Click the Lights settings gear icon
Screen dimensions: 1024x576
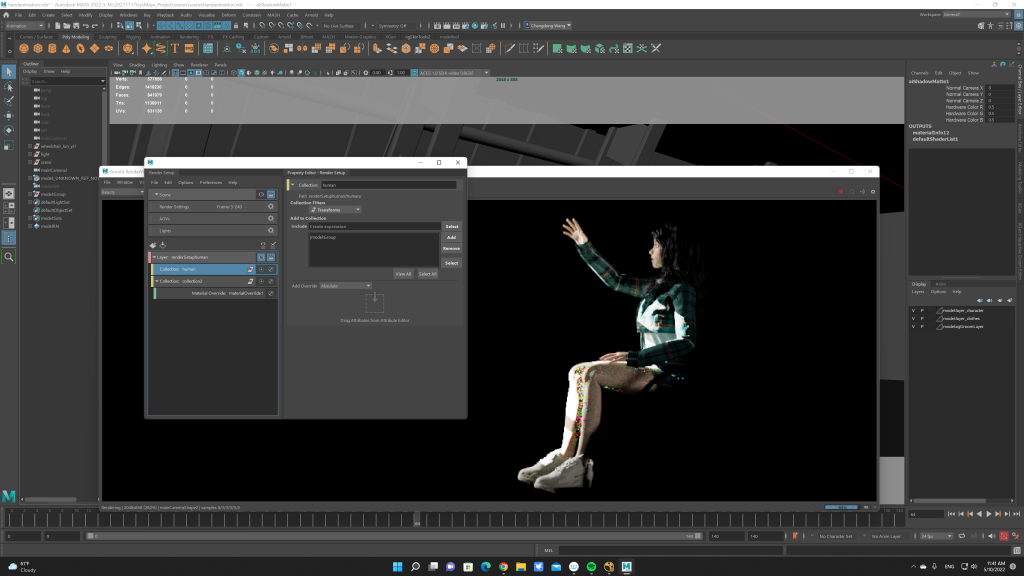pos(271,230)
